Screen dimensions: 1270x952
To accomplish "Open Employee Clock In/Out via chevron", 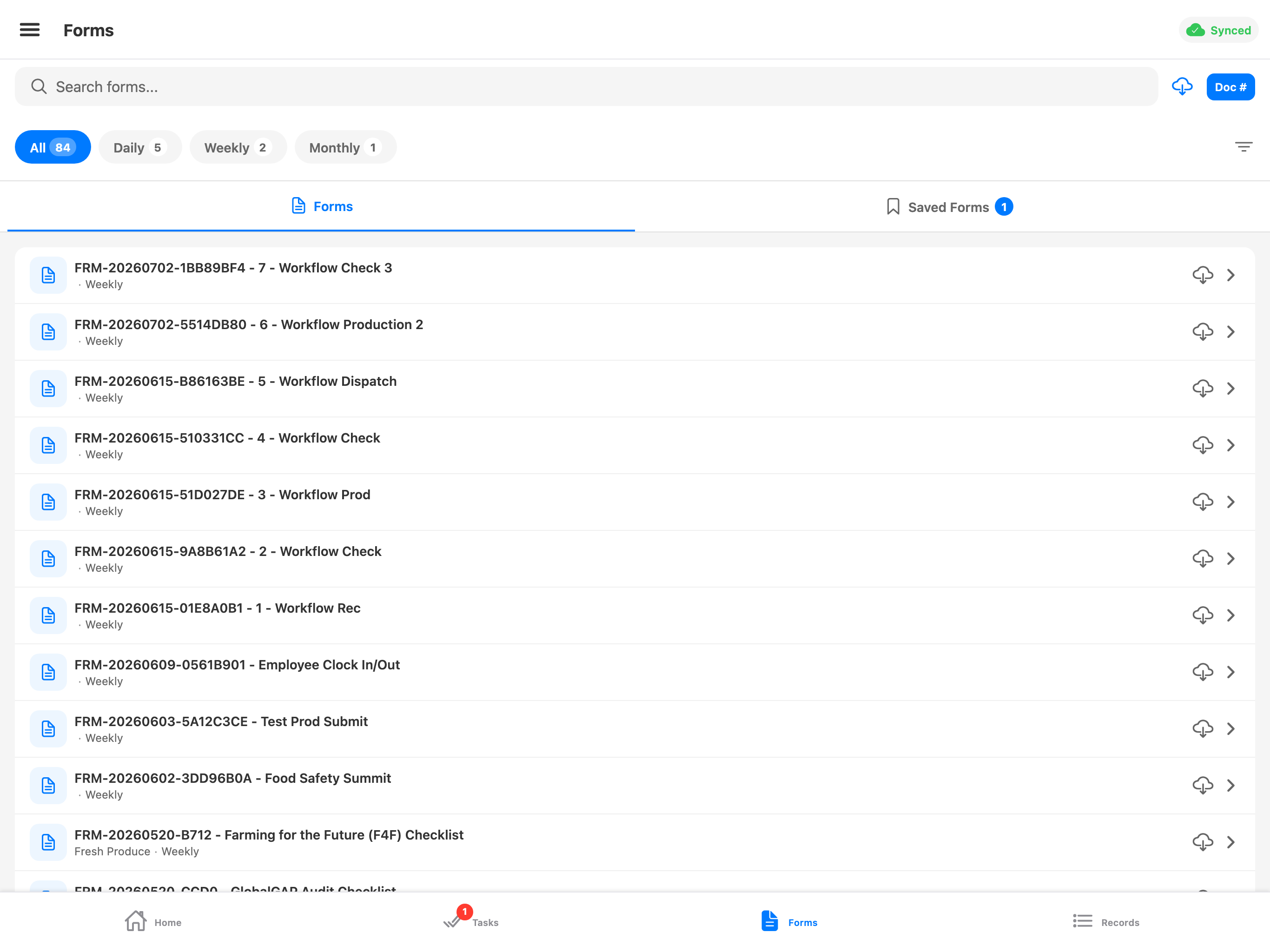I will 1231,672.
